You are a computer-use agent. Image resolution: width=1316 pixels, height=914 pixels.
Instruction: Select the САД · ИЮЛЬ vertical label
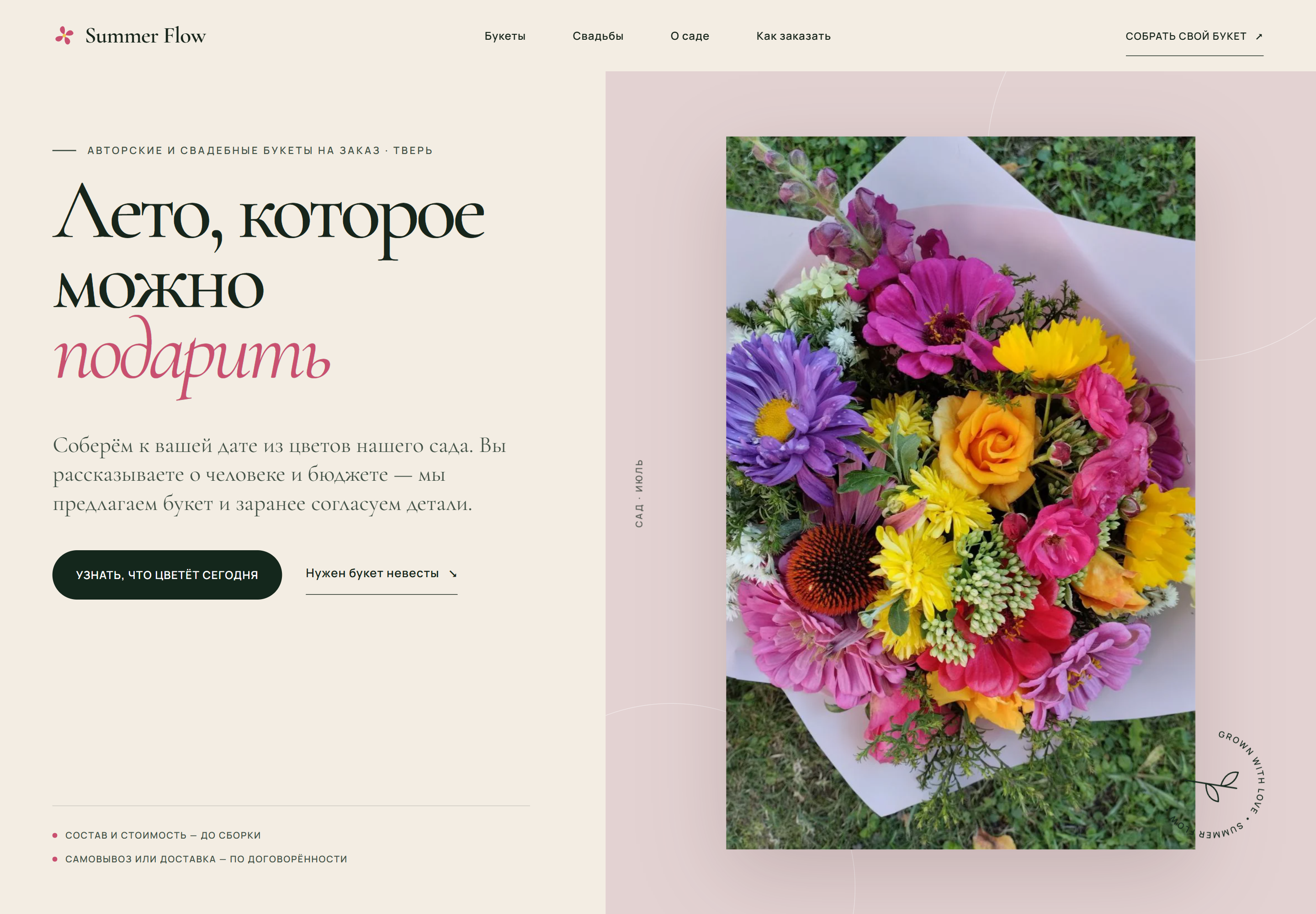tap(639, 493)
